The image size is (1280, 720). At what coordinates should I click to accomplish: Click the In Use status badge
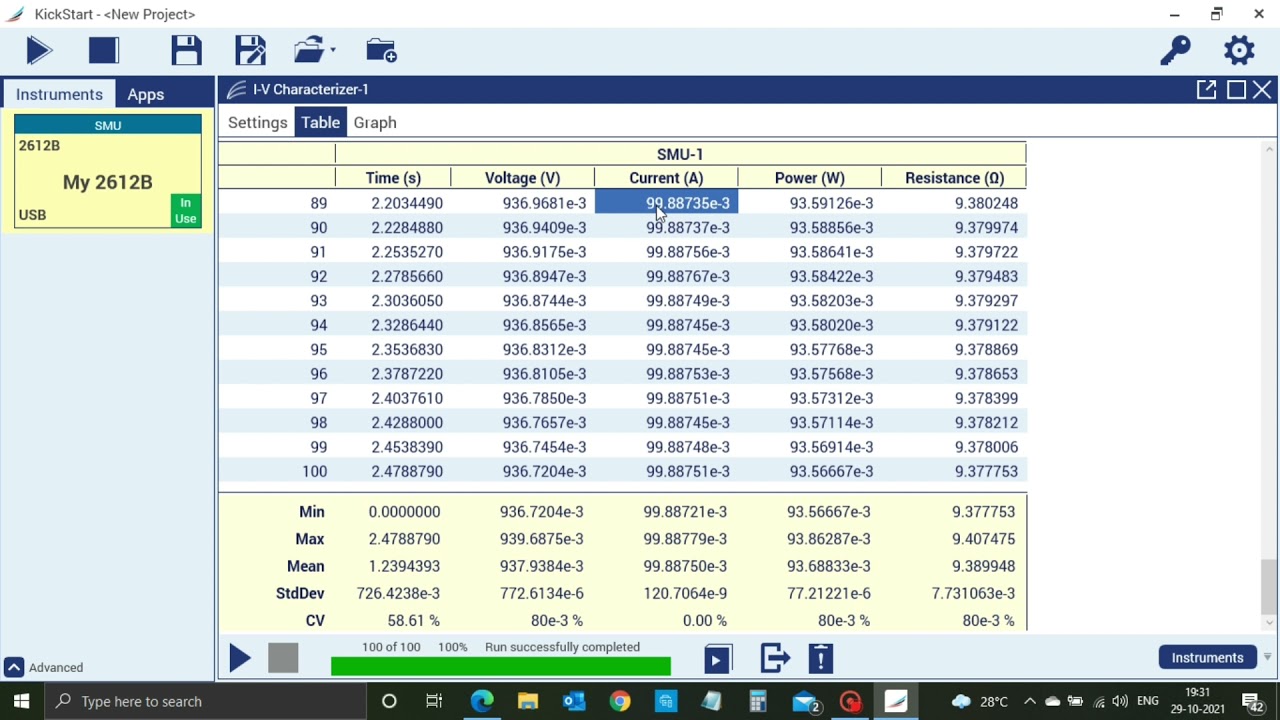point(185,210)
